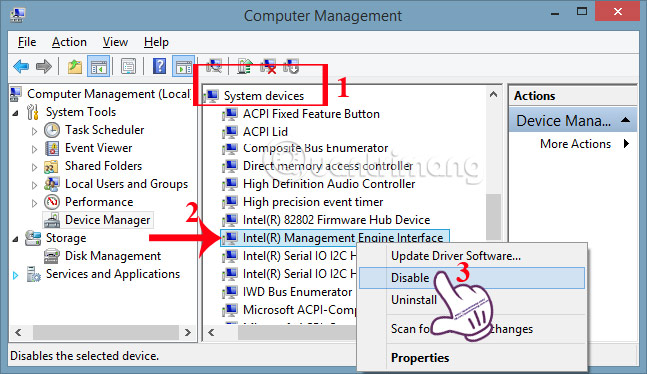The image size is (647, 374).
Task: Click the Forward arrow toolbar icon
Action: (44, 66)
